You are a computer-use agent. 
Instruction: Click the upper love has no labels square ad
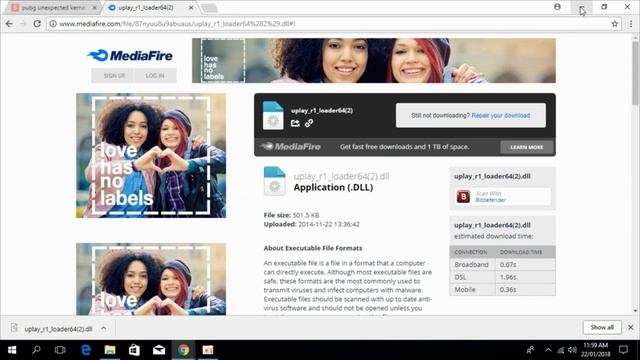tap(151, 156)
